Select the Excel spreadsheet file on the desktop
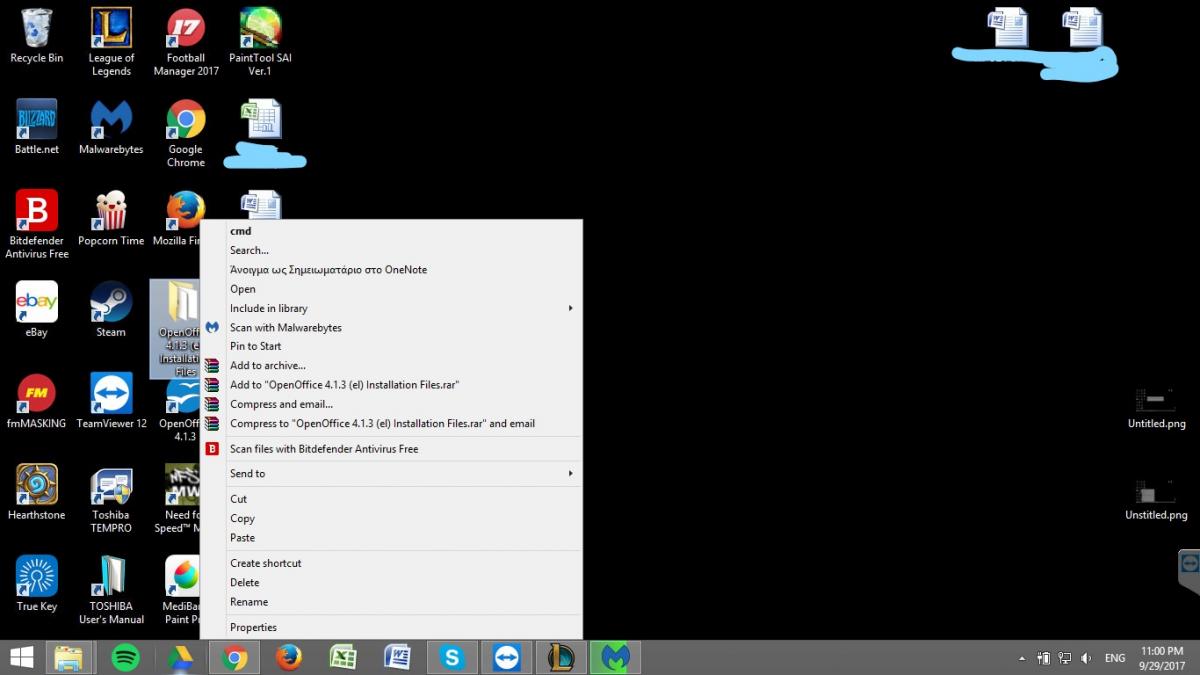The height and width of the screenshot is (675, 1200). click(262, 119)
